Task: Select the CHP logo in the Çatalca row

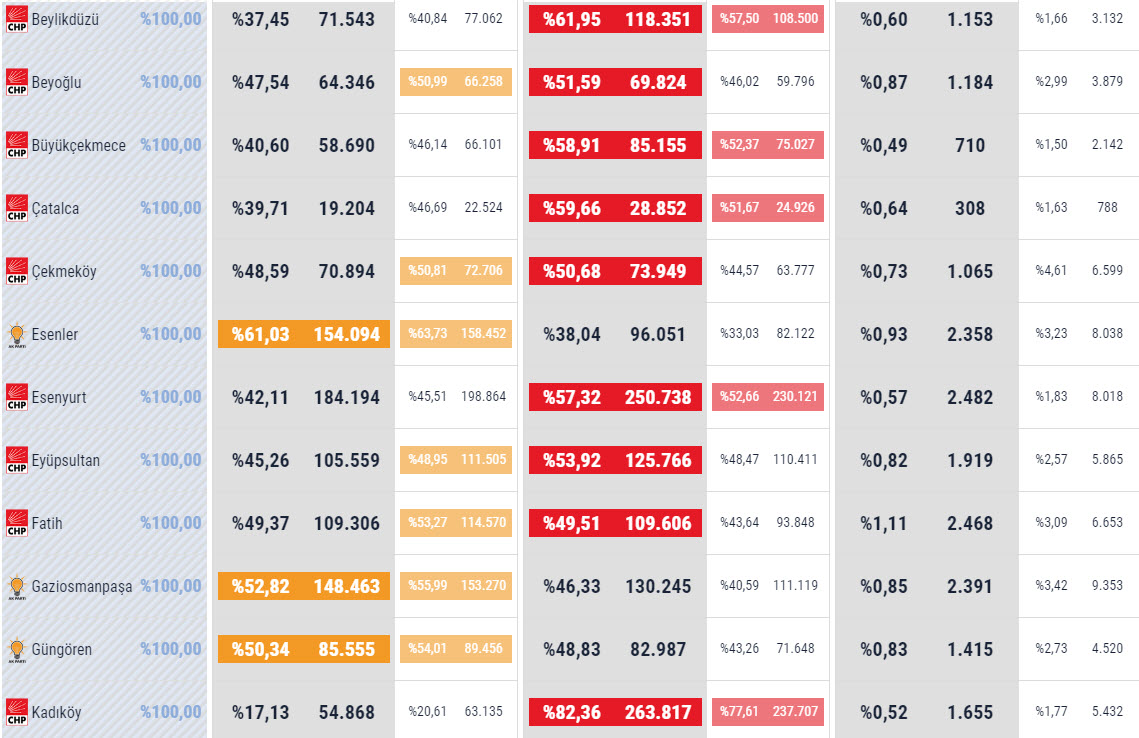Action: pos(17,208)
